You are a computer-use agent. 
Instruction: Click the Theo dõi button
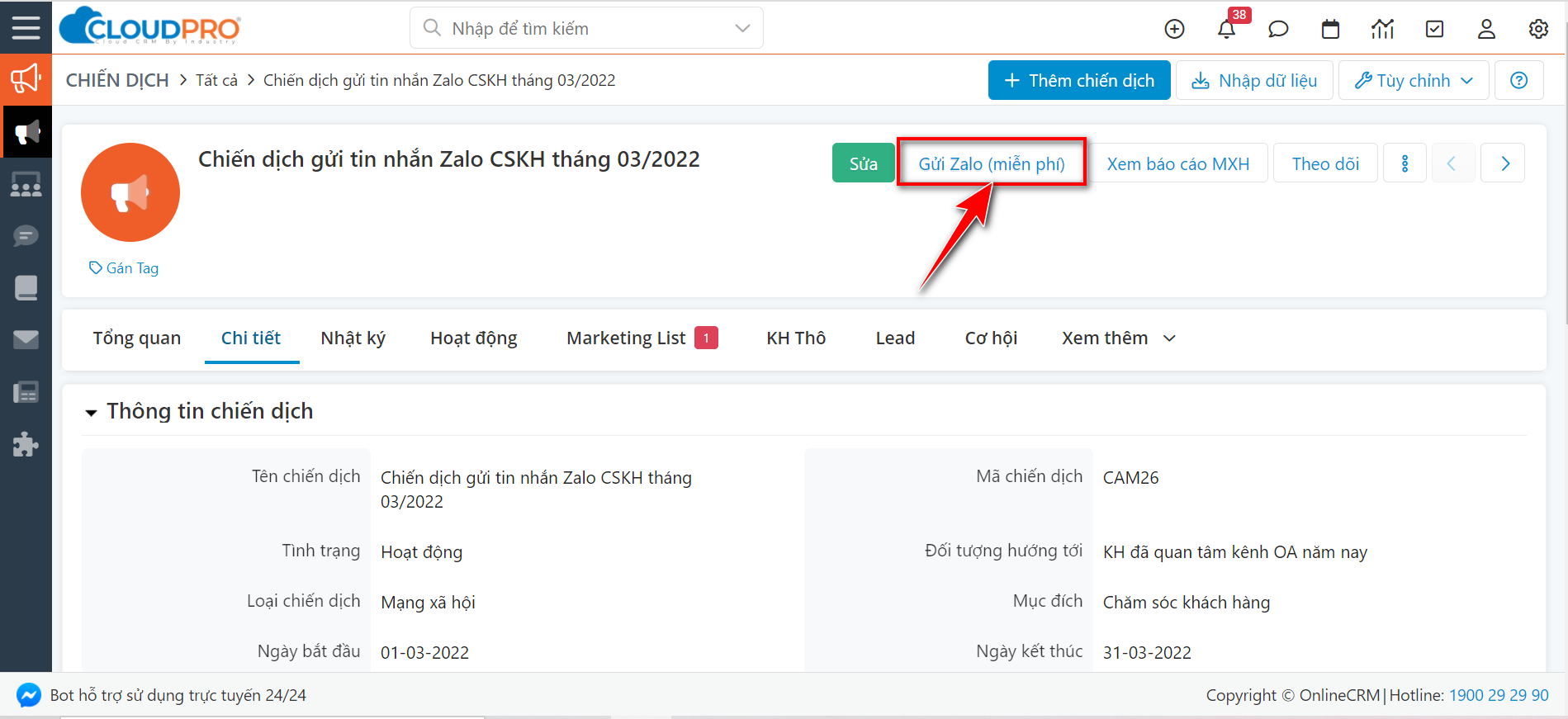(1325, 163)
